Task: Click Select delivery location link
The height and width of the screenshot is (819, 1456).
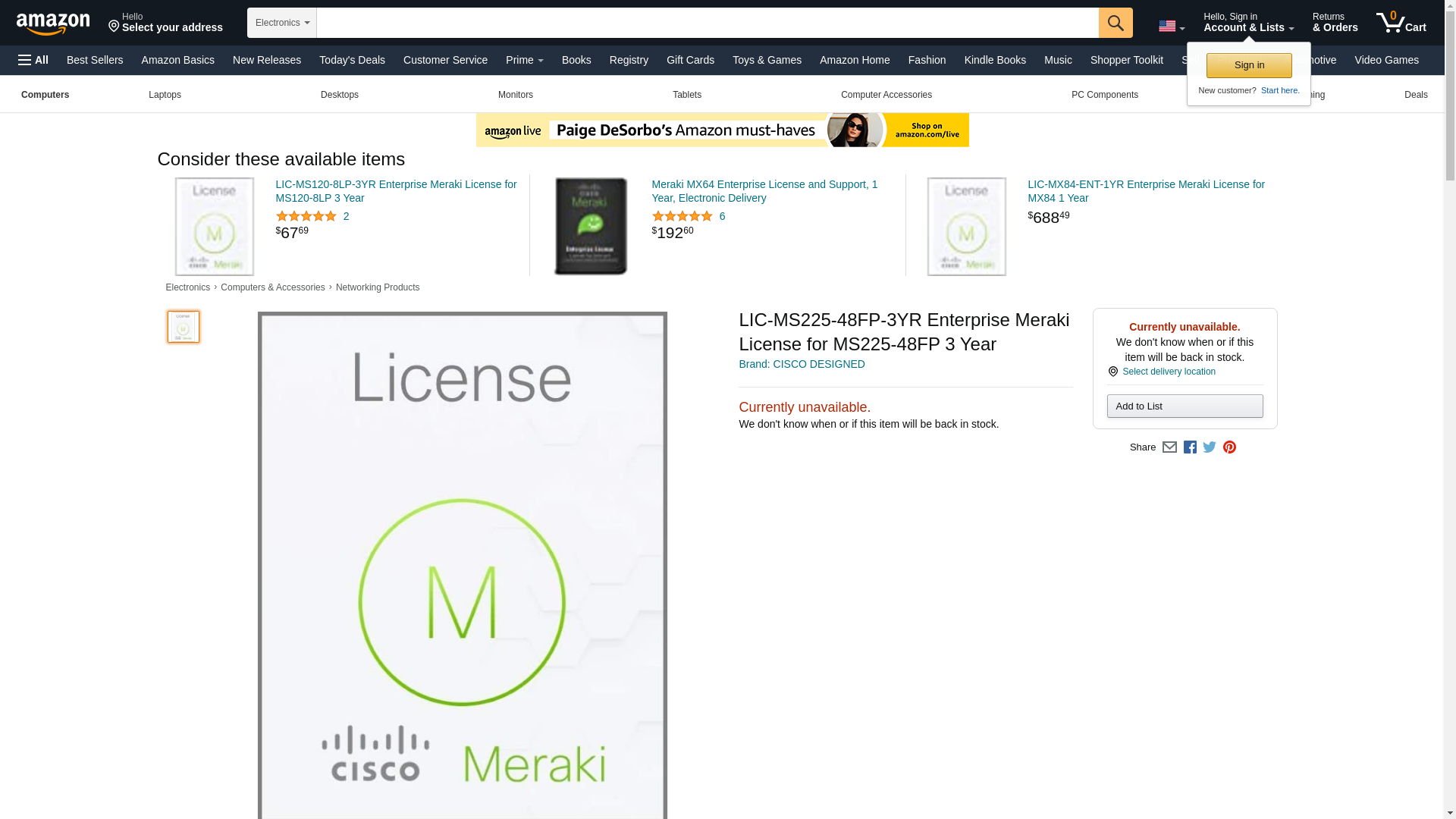Action: tap(1168, 372)
